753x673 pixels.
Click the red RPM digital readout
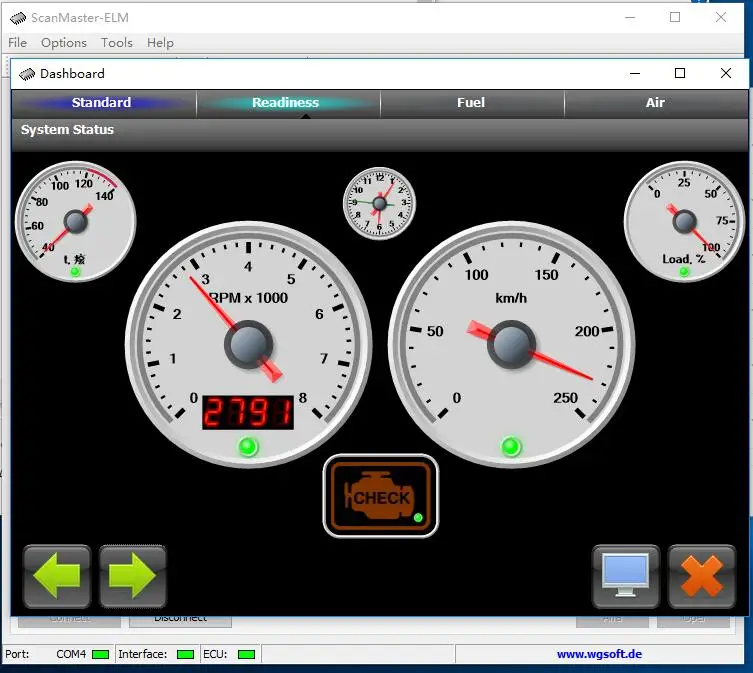248,412
